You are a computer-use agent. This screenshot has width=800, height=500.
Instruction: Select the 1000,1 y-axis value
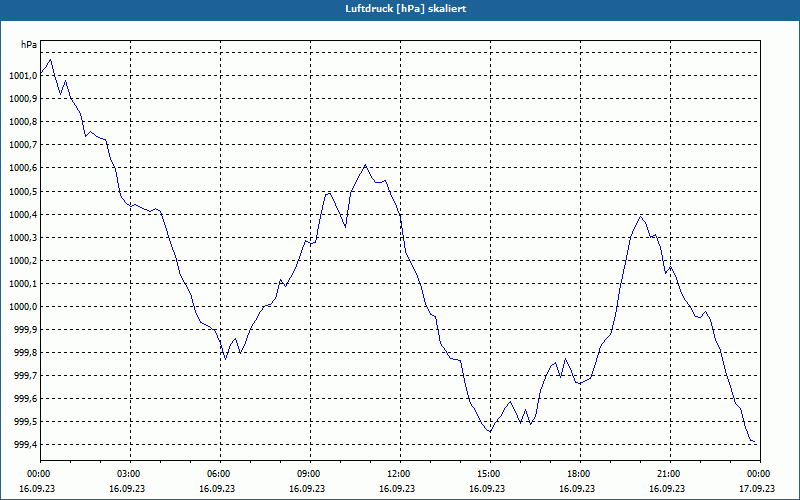pyautogui.click(x=23, y=284)
